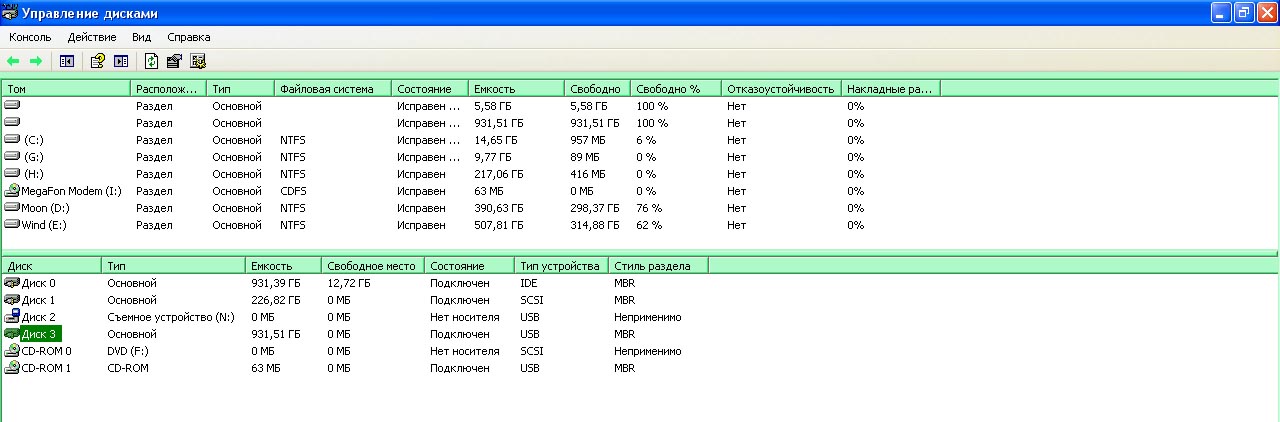Click the toolbar settings icon with yellow gear
Image resolution: width=1280 pixels, height=422 pixels.
[x=198, y=61]
